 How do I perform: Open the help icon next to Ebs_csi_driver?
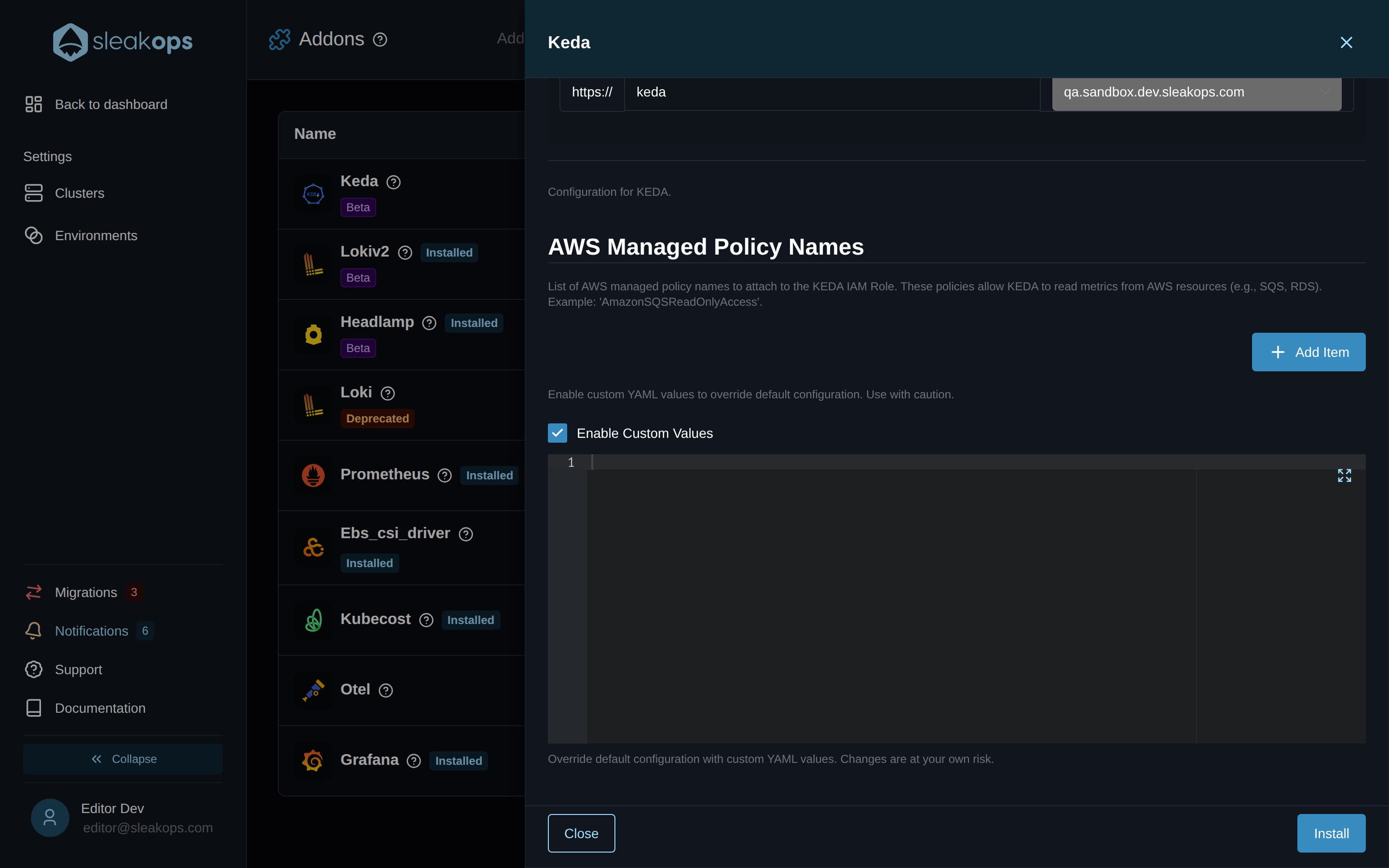[466, 534]
